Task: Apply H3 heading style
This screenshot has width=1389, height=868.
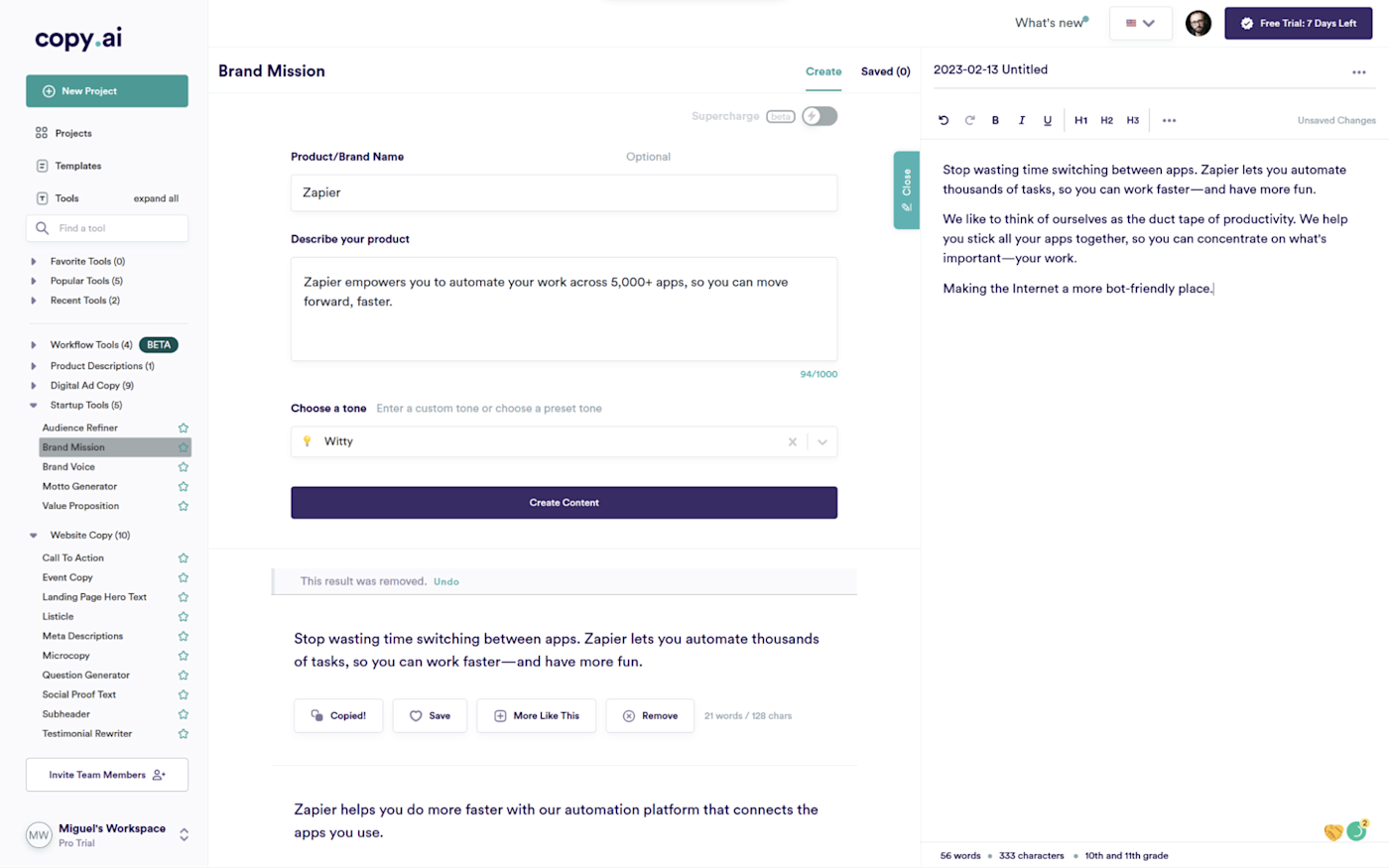Action: point(1132,120)
